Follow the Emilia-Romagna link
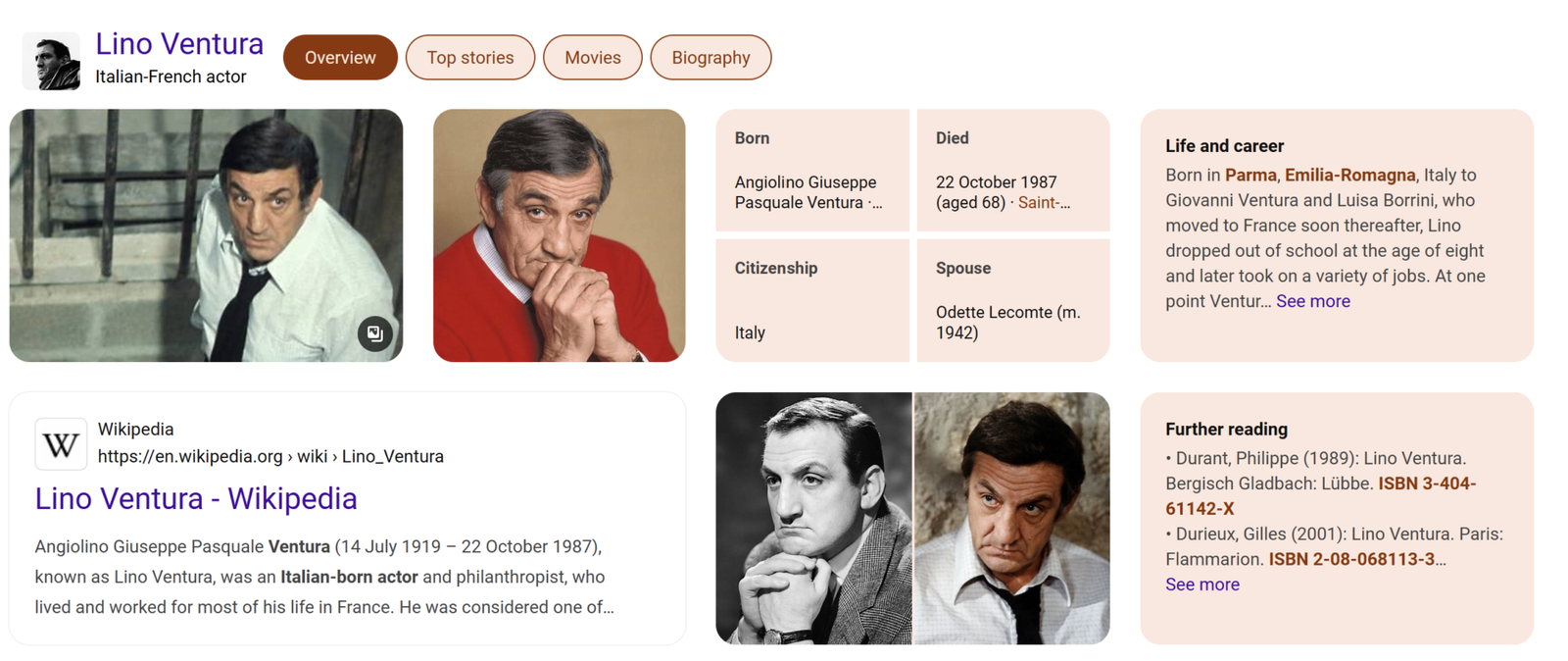Viewport: 1568px width, 661px height. 1349,175
